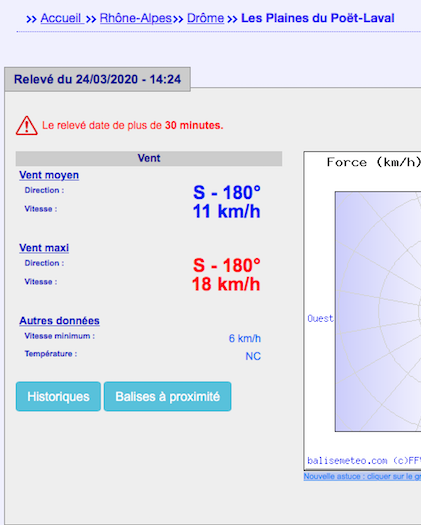Click the Historiques button
The height and width of the screenshot is (525, 421).
[58, 396]
